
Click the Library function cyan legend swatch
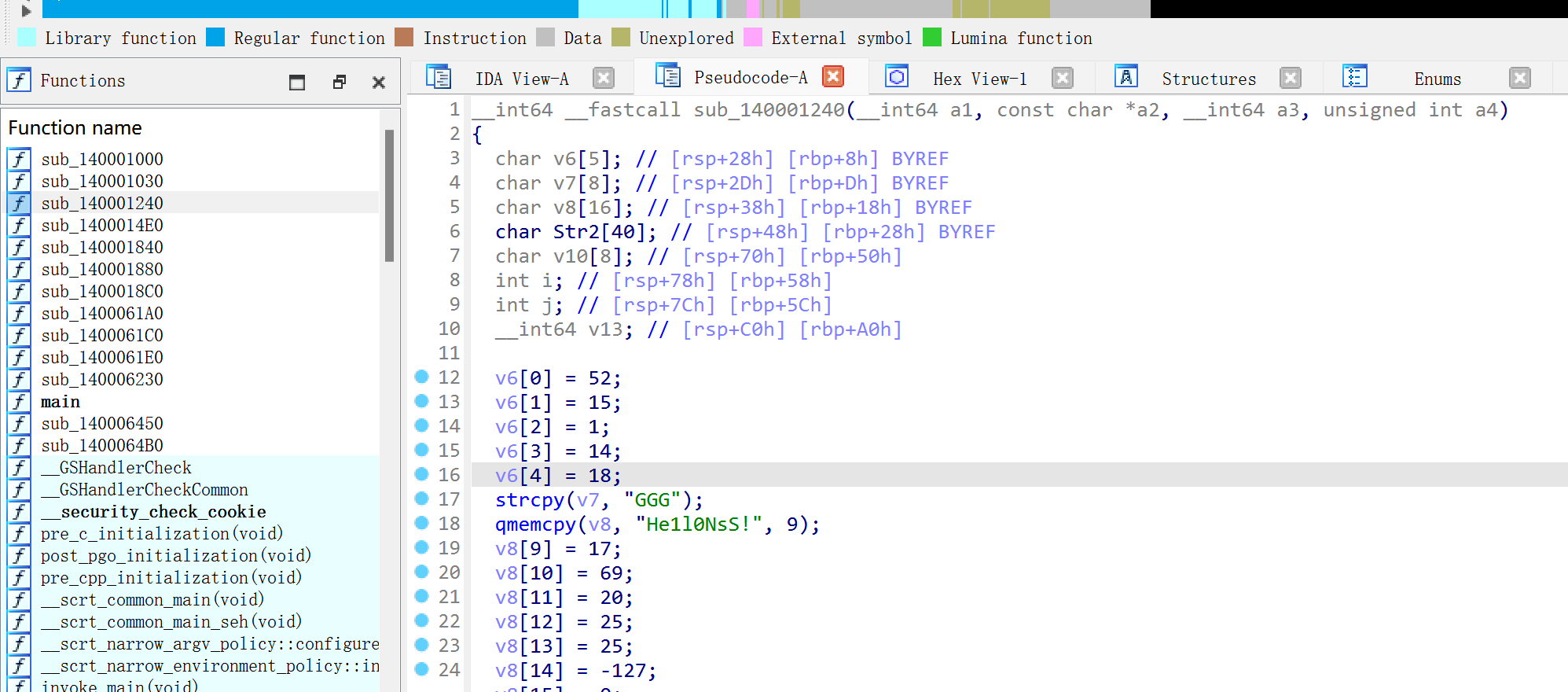click(26, 38)
